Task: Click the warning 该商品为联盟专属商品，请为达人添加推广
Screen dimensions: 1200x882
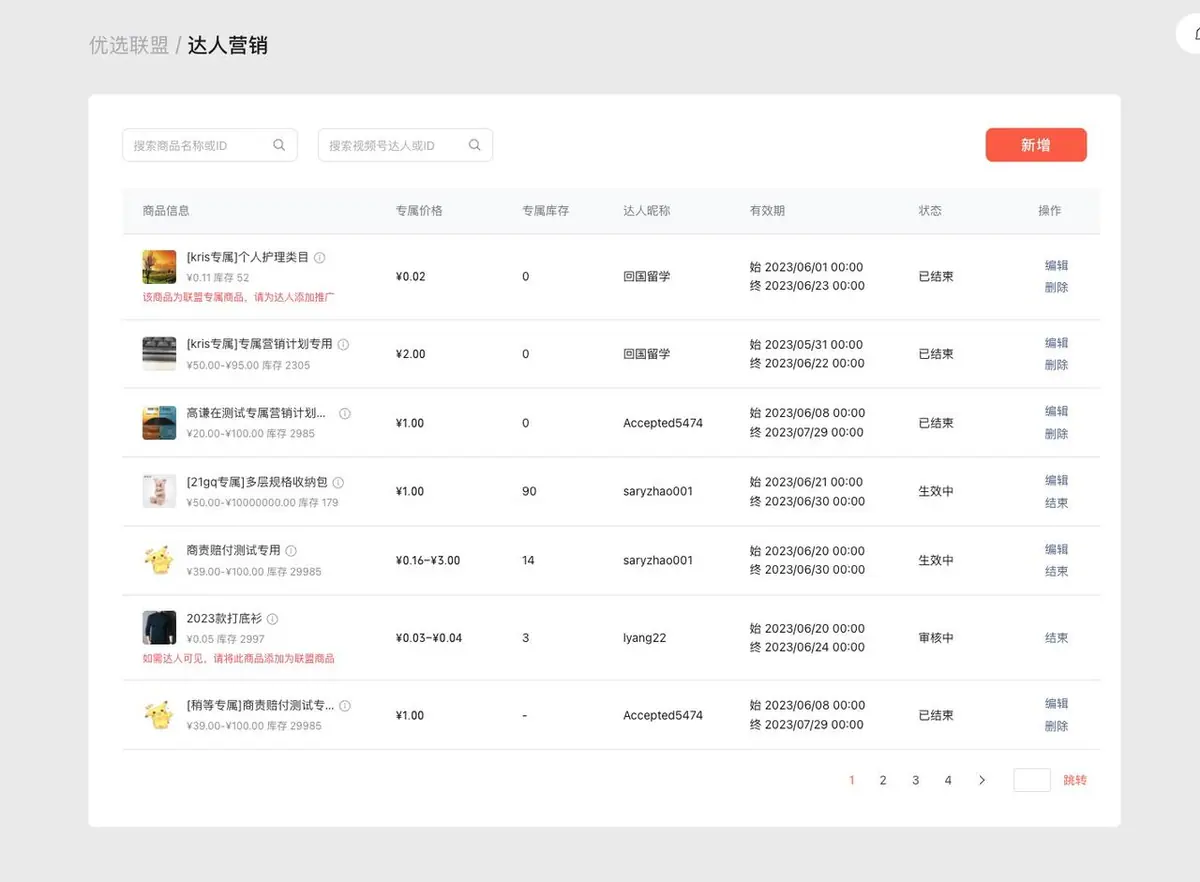Action: tap(239, 297)
